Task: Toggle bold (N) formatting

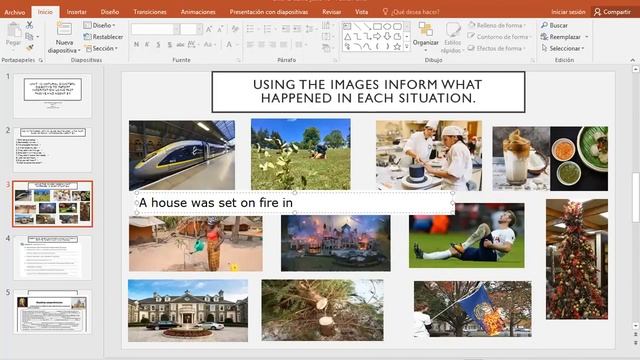Action: (136, 44)
